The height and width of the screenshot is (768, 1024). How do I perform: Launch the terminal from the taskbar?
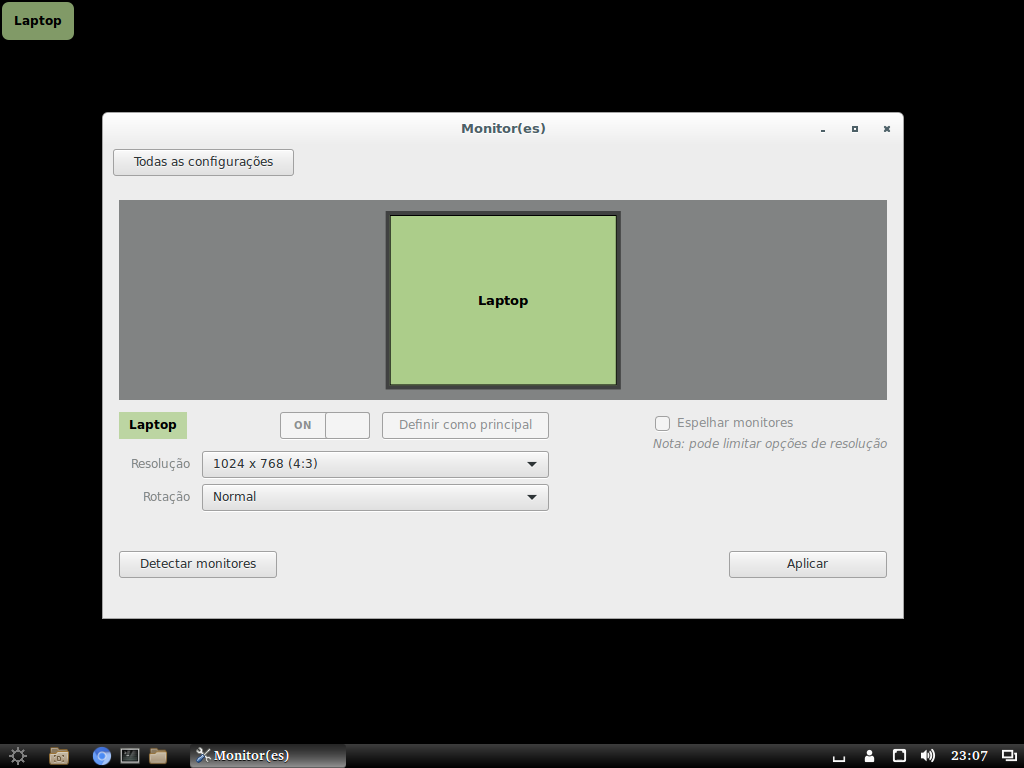(130, 756)
